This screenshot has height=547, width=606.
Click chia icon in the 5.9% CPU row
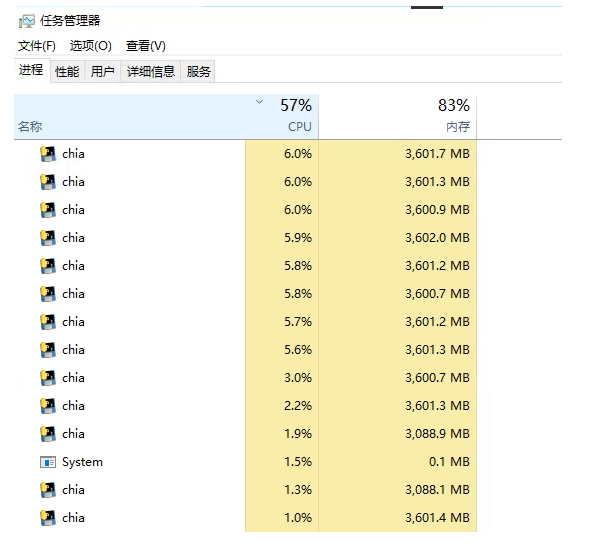47,238
